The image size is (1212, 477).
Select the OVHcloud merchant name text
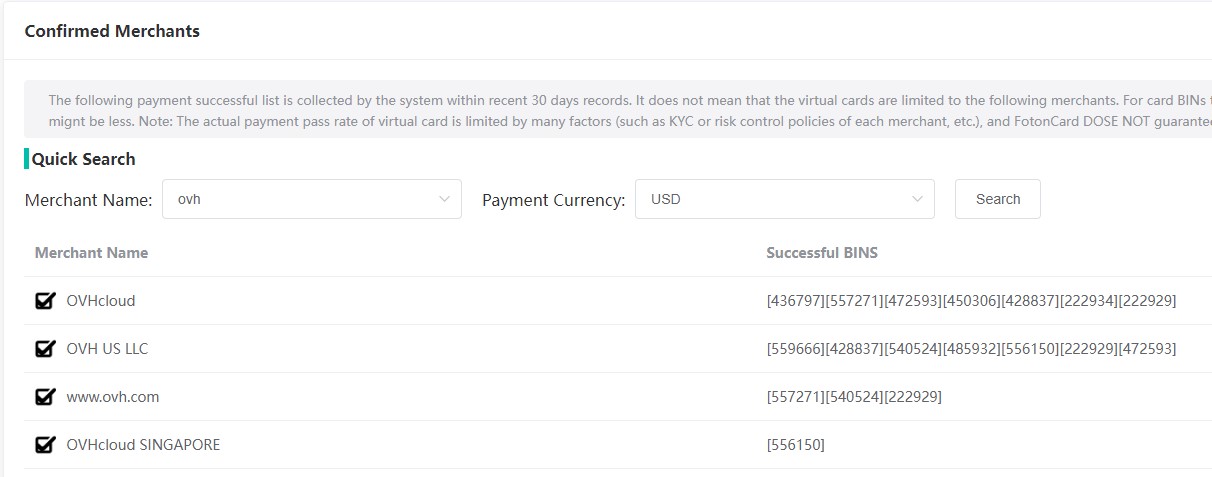coord(101,300)
